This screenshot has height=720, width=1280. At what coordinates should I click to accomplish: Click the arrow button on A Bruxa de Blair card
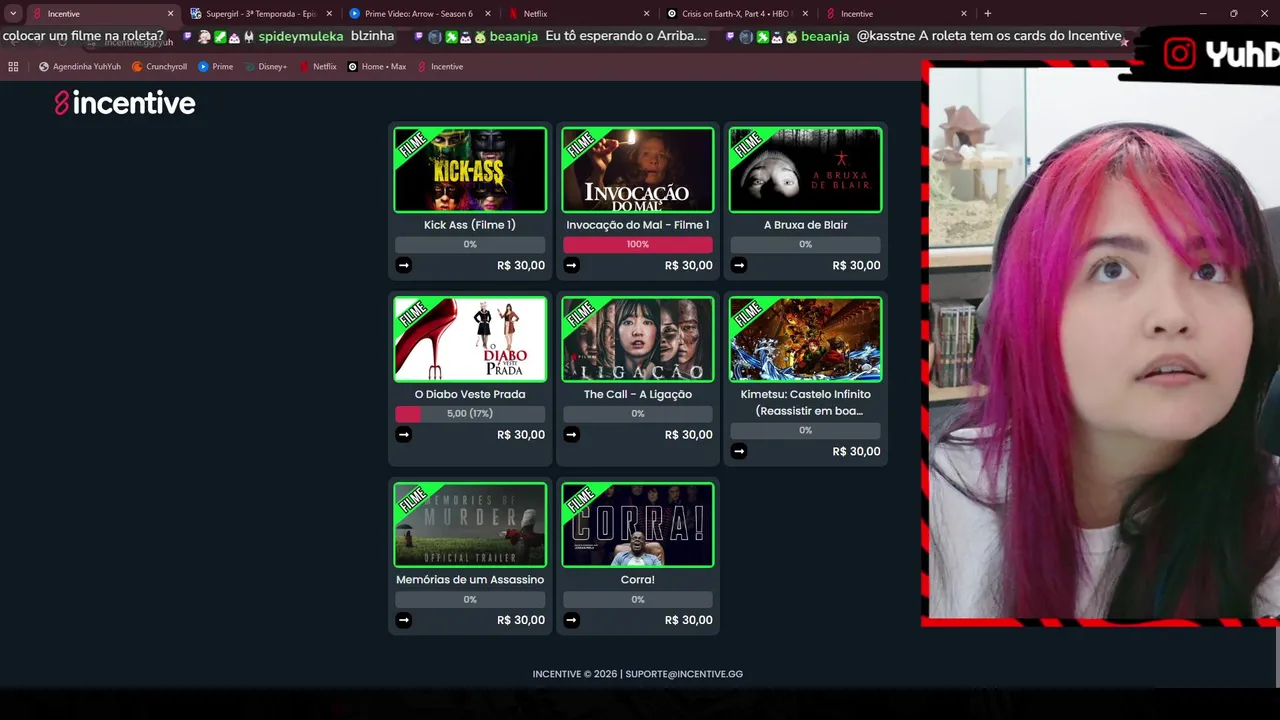pyautogui.click(x=739, y=265)
